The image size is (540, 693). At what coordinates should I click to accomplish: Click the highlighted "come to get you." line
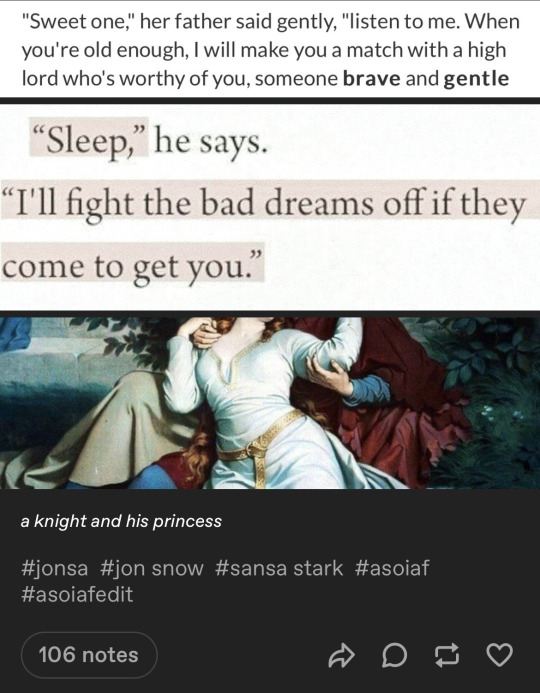pyautogui.click(x=133, y=265)
